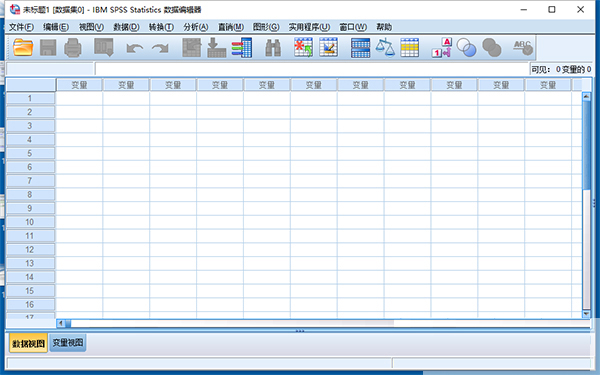Maximize the SPSS window
Screen dimensions: 600x375
552,10
